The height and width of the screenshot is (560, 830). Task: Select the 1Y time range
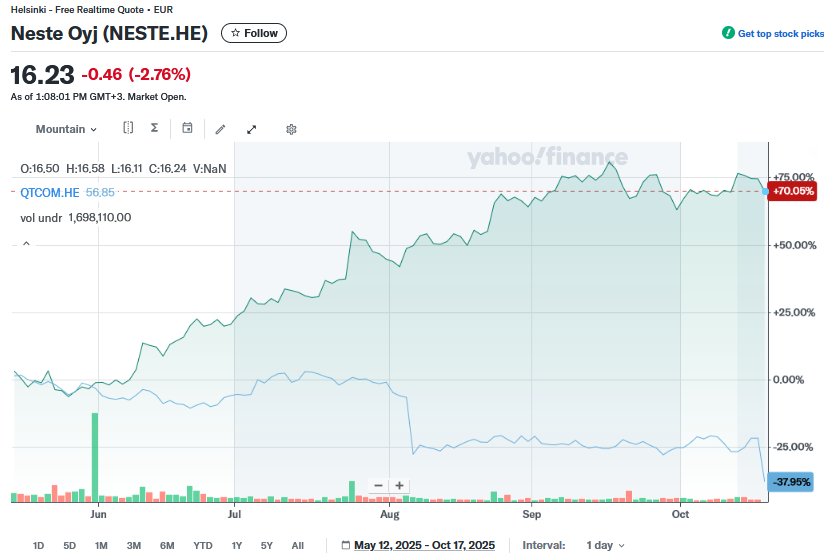[x=237, y=546]
